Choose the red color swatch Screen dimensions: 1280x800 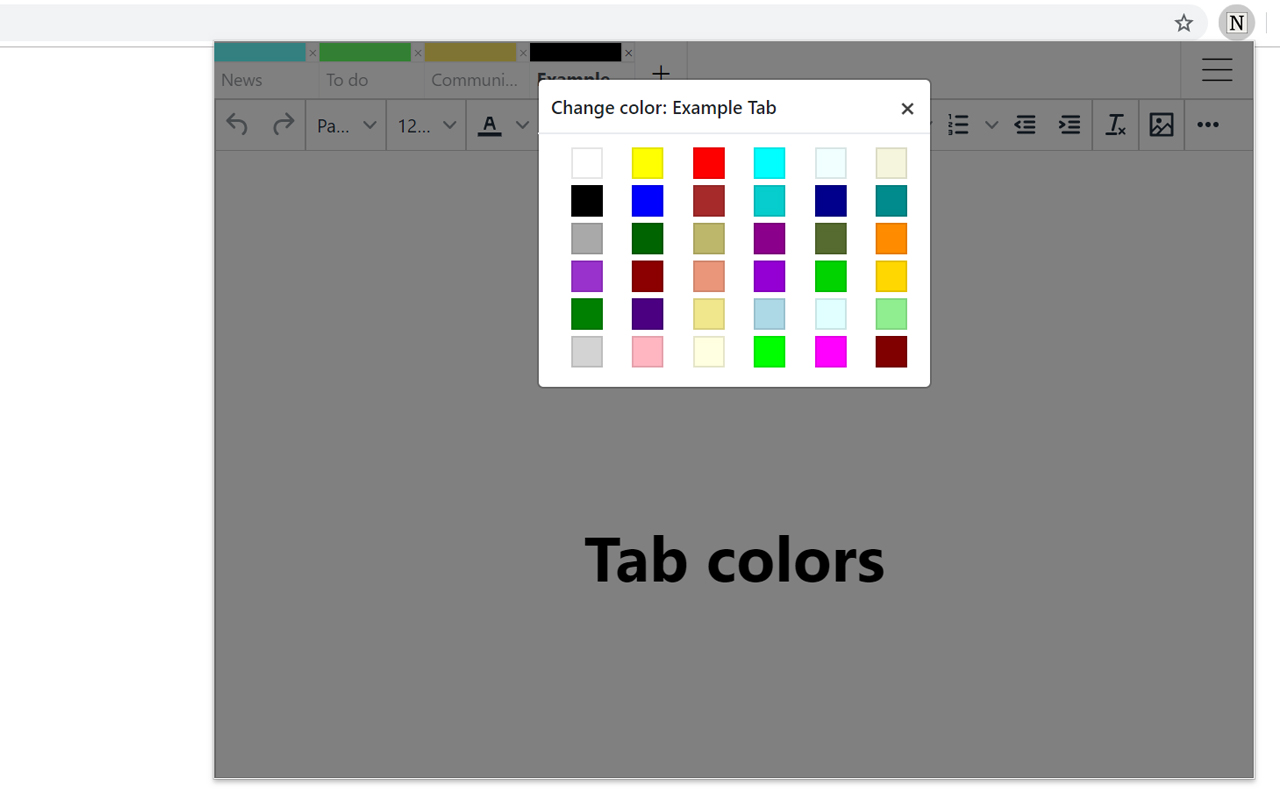click(709, 163)
